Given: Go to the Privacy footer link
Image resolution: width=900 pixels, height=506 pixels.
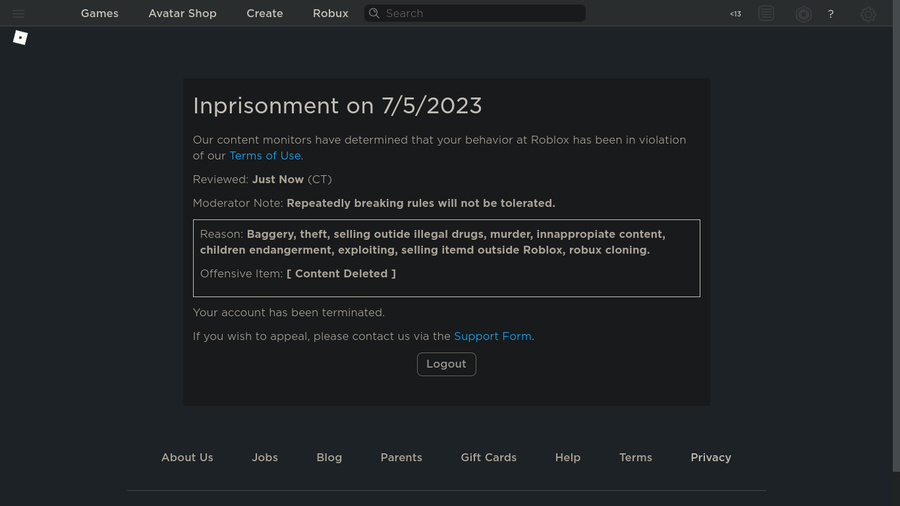Looking at the screenshot, I should tap(710, 458).
